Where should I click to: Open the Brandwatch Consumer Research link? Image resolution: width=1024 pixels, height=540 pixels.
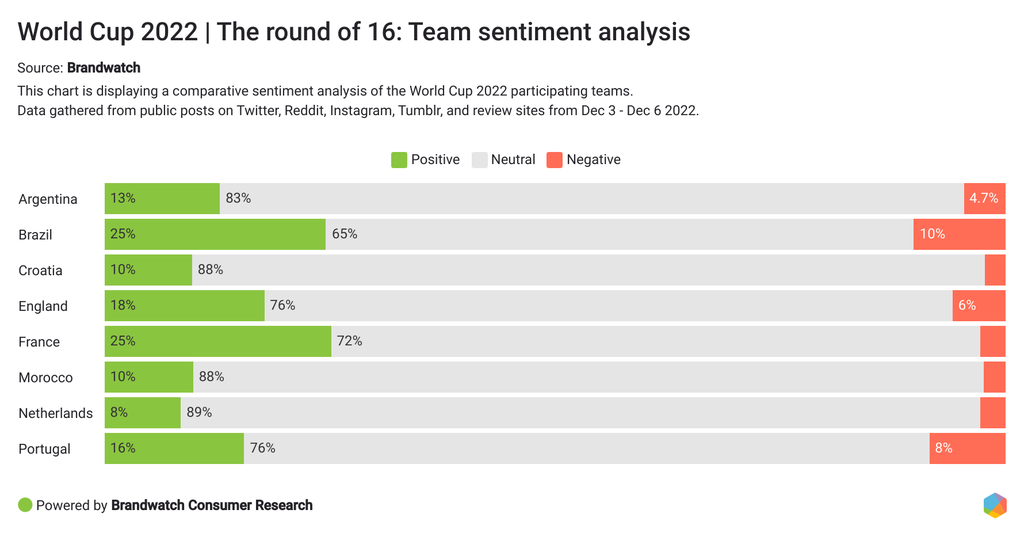coord(212,505)
